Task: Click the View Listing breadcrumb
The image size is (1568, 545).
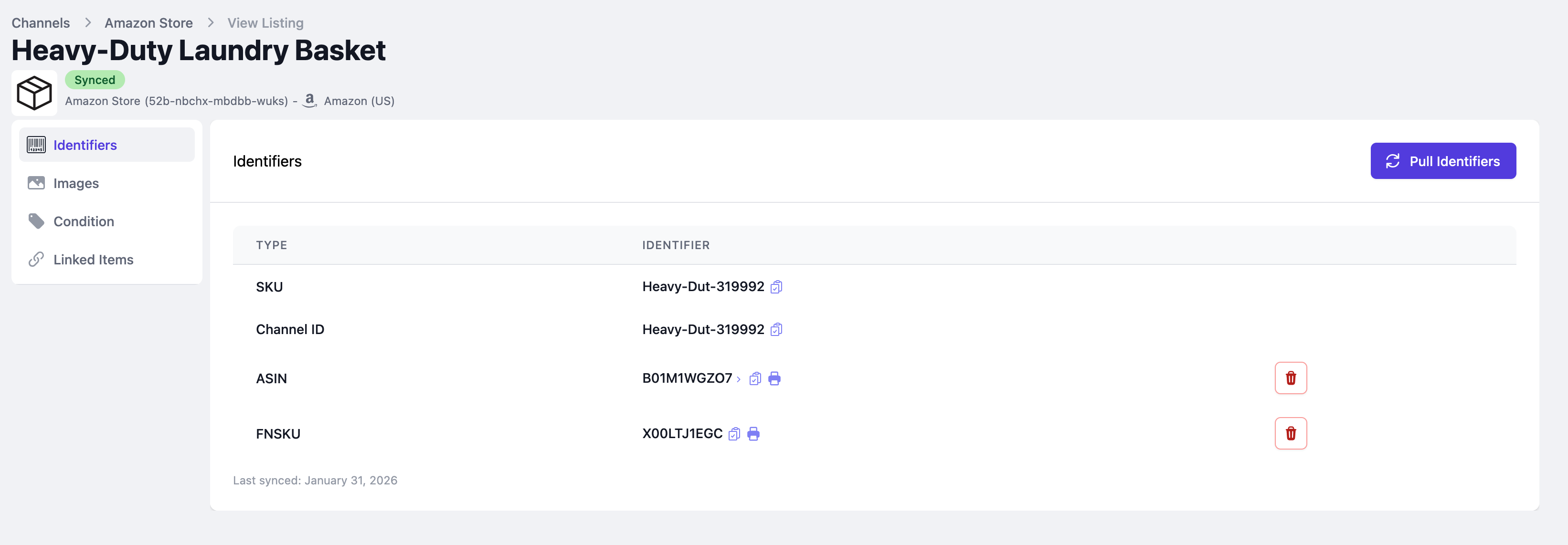Action: (x=265, y=23)
